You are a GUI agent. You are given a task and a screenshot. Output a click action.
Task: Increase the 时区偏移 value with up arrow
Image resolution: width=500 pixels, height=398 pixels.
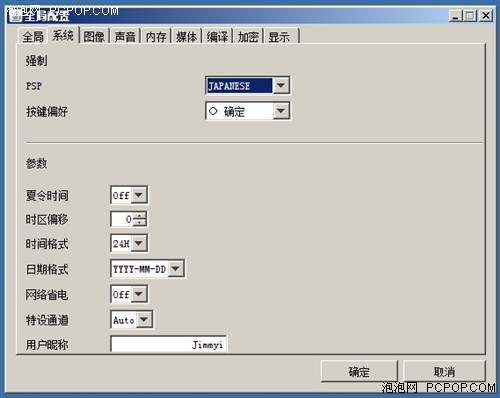coord(140,215)
